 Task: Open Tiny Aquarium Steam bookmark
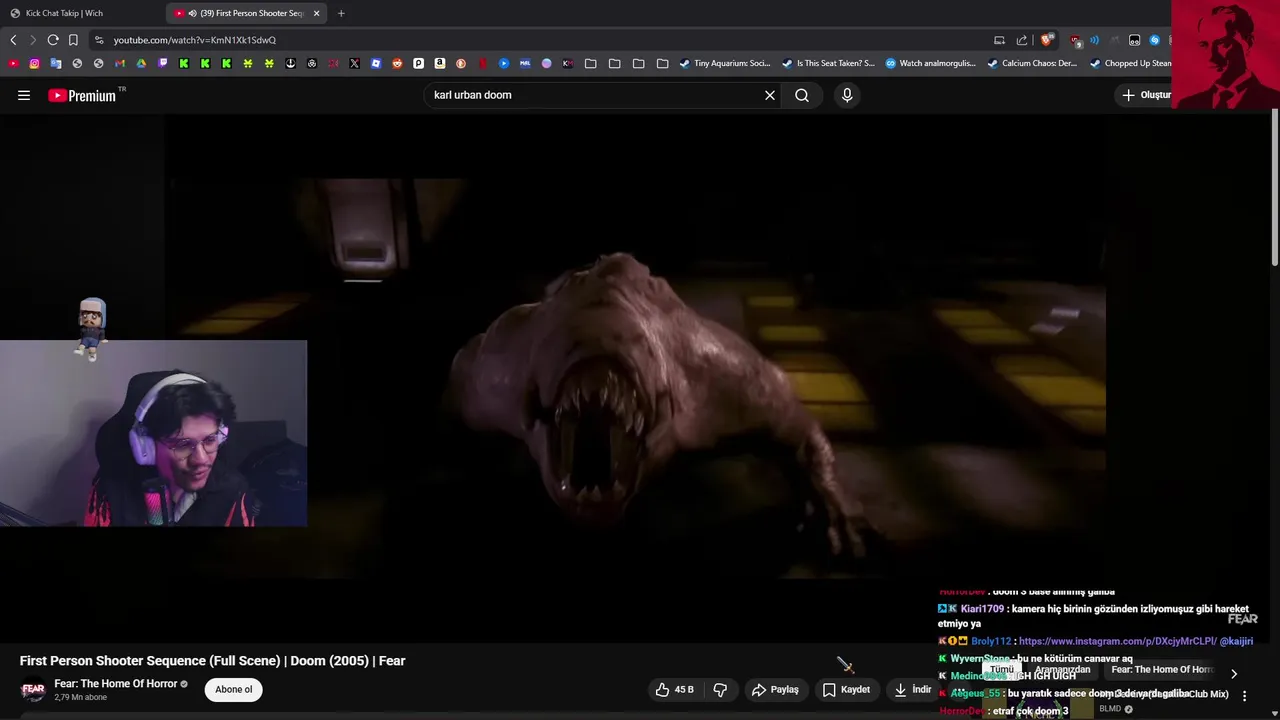click(725, 63)
